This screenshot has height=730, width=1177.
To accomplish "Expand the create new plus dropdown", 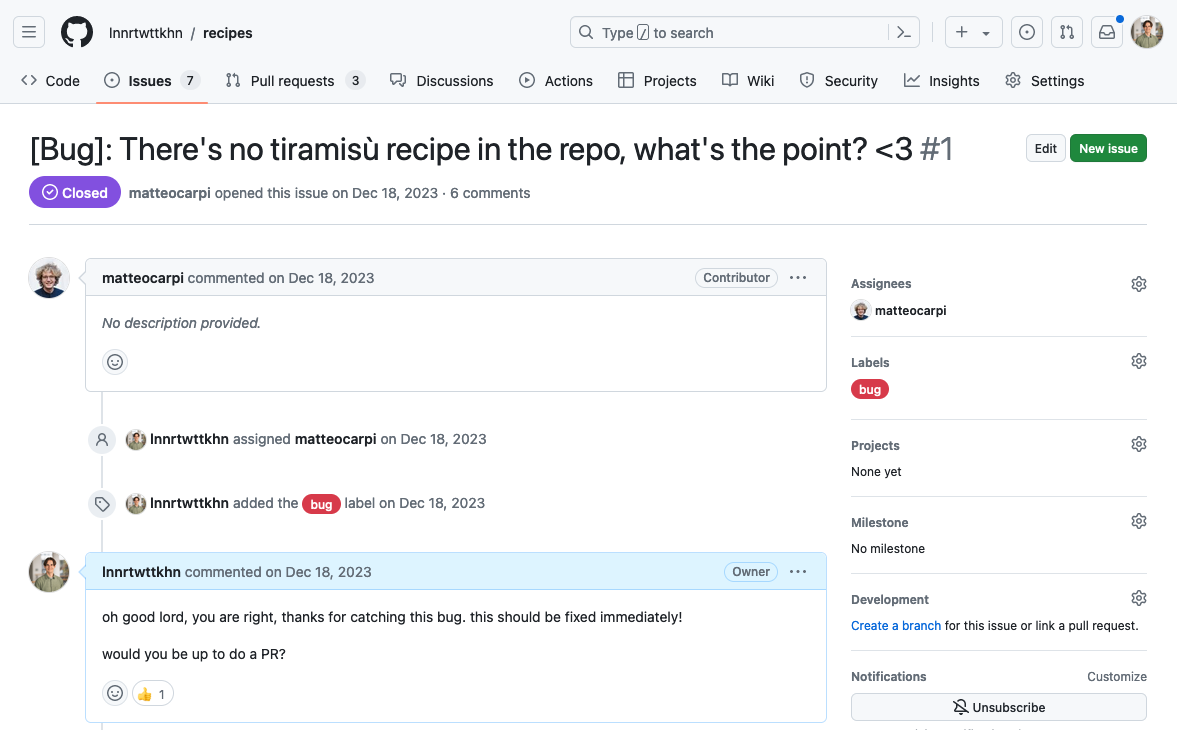I will point(973,33).
